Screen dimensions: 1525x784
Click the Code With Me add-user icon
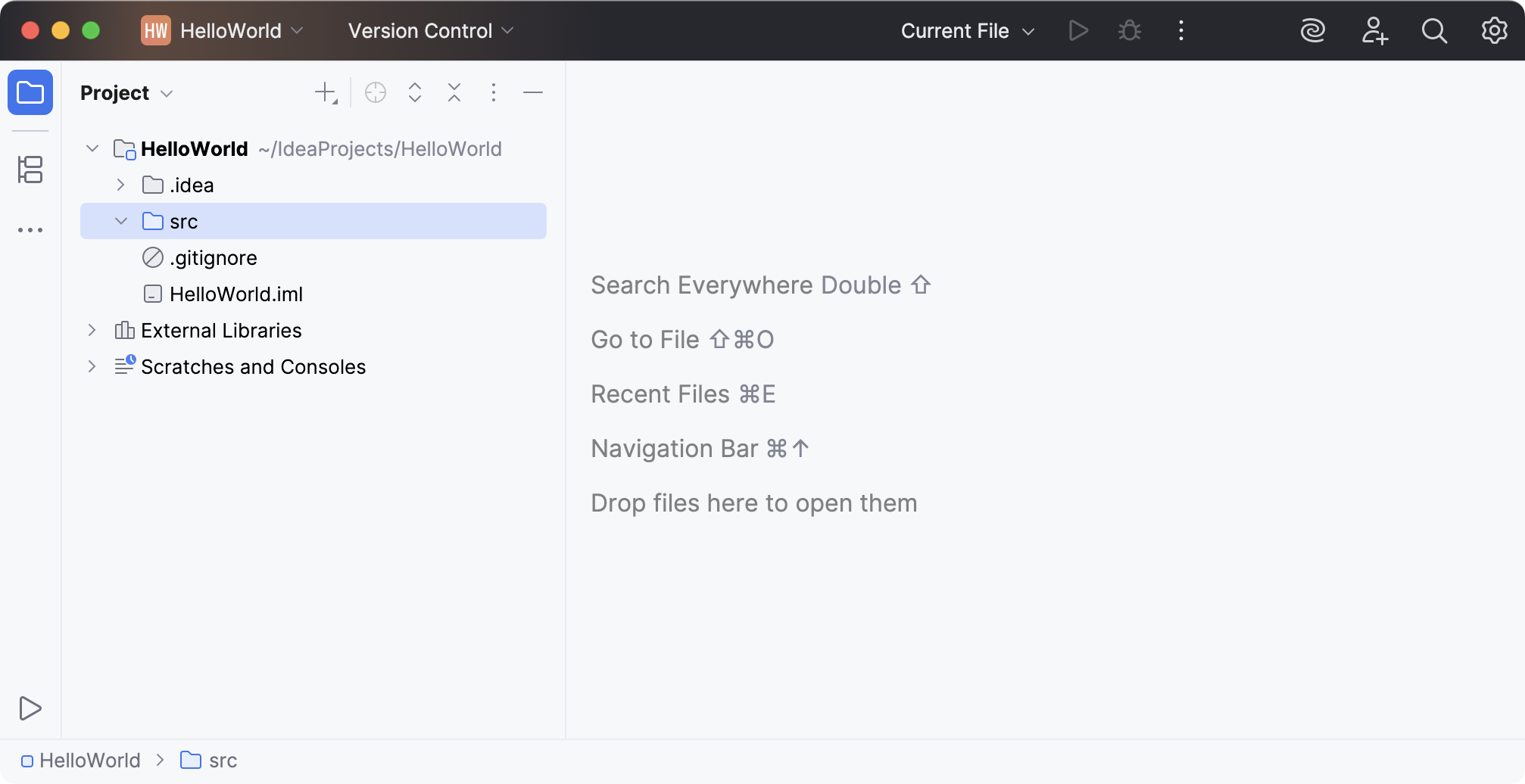tap(1374, 31)
